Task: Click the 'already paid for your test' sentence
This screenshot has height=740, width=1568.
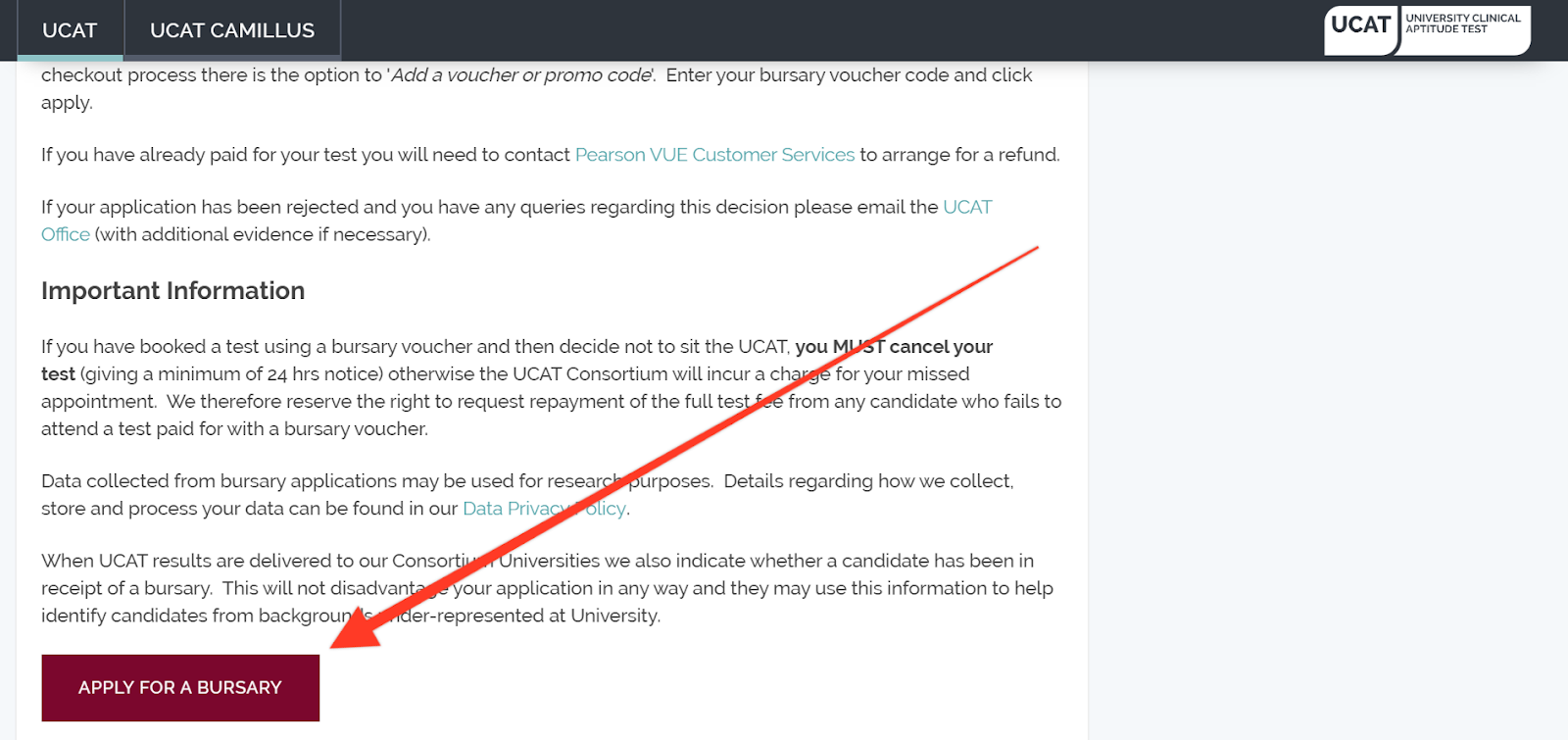Action: pos(550,155)
